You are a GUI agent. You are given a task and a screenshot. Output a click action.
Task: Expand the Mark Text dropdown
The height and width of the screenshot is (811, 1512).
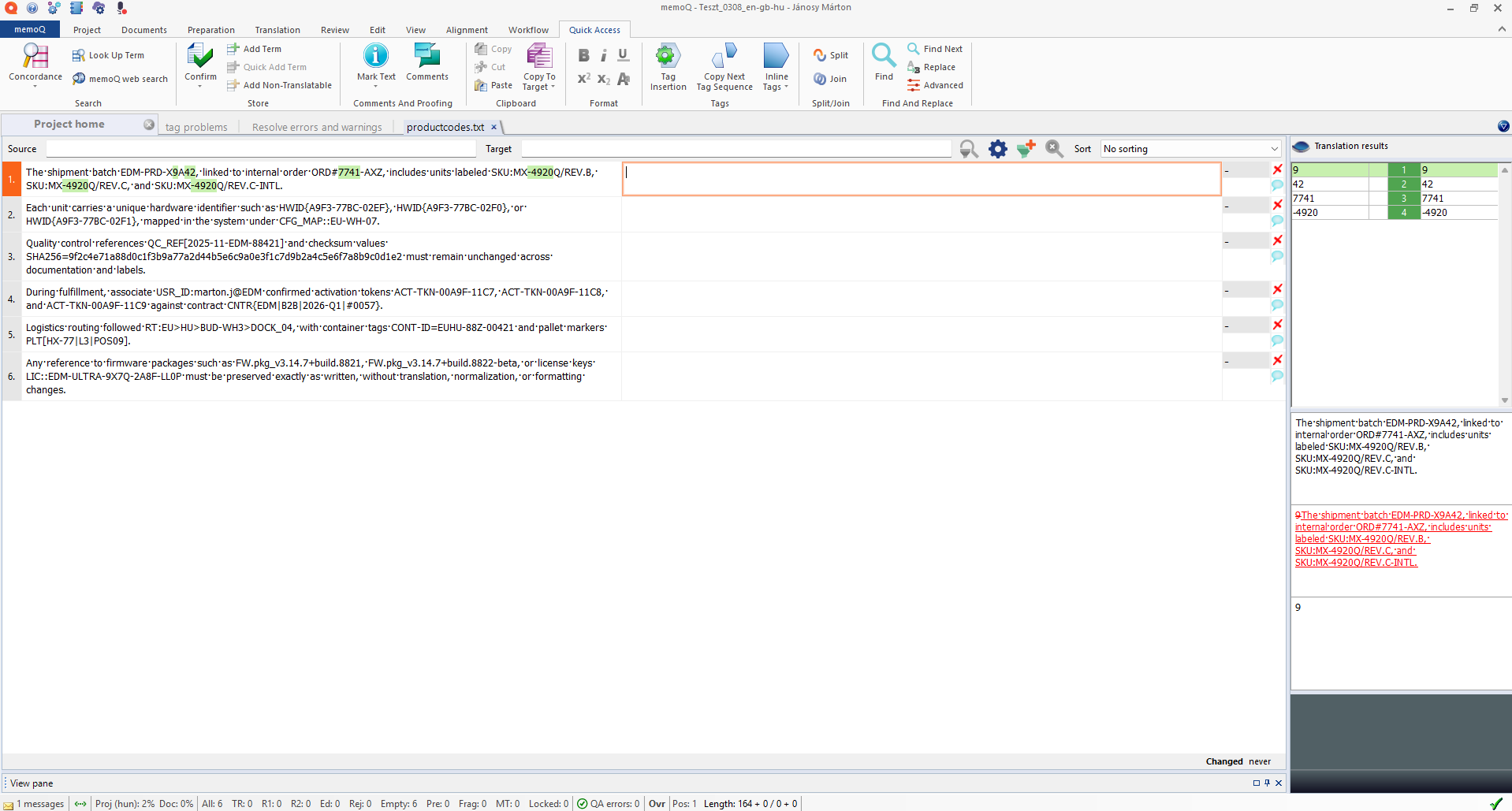tap(376, 86)
